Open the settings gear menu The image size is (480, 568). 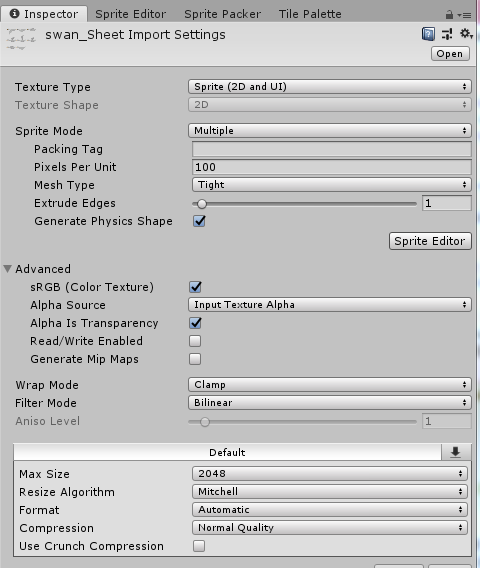pos(466,34)
